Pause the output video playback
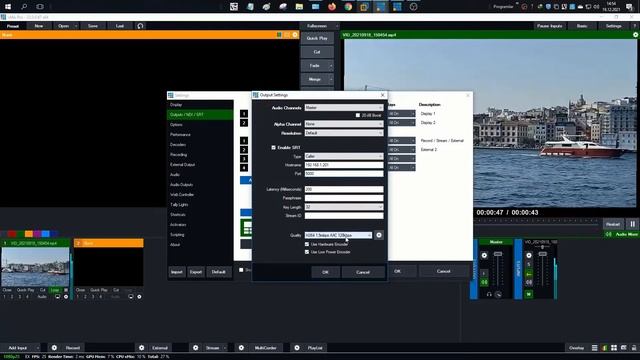The width and height of the screenshot is (640, 360). pos(632,224)
